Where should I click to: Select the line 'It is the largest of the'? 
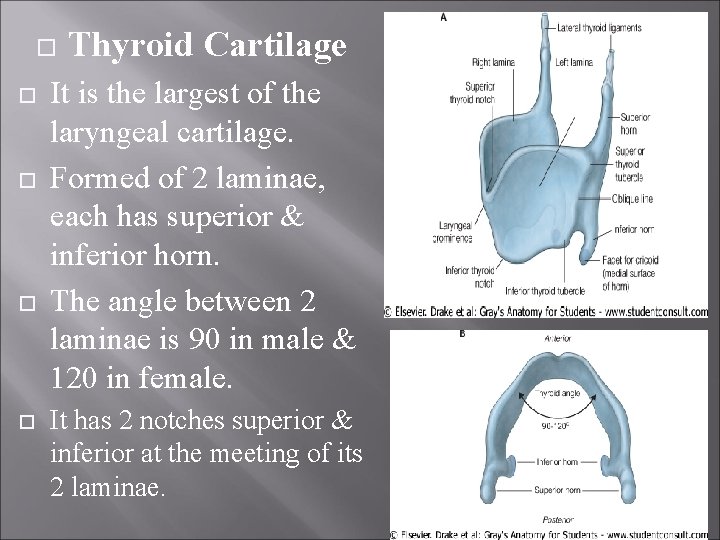point(186,93)
